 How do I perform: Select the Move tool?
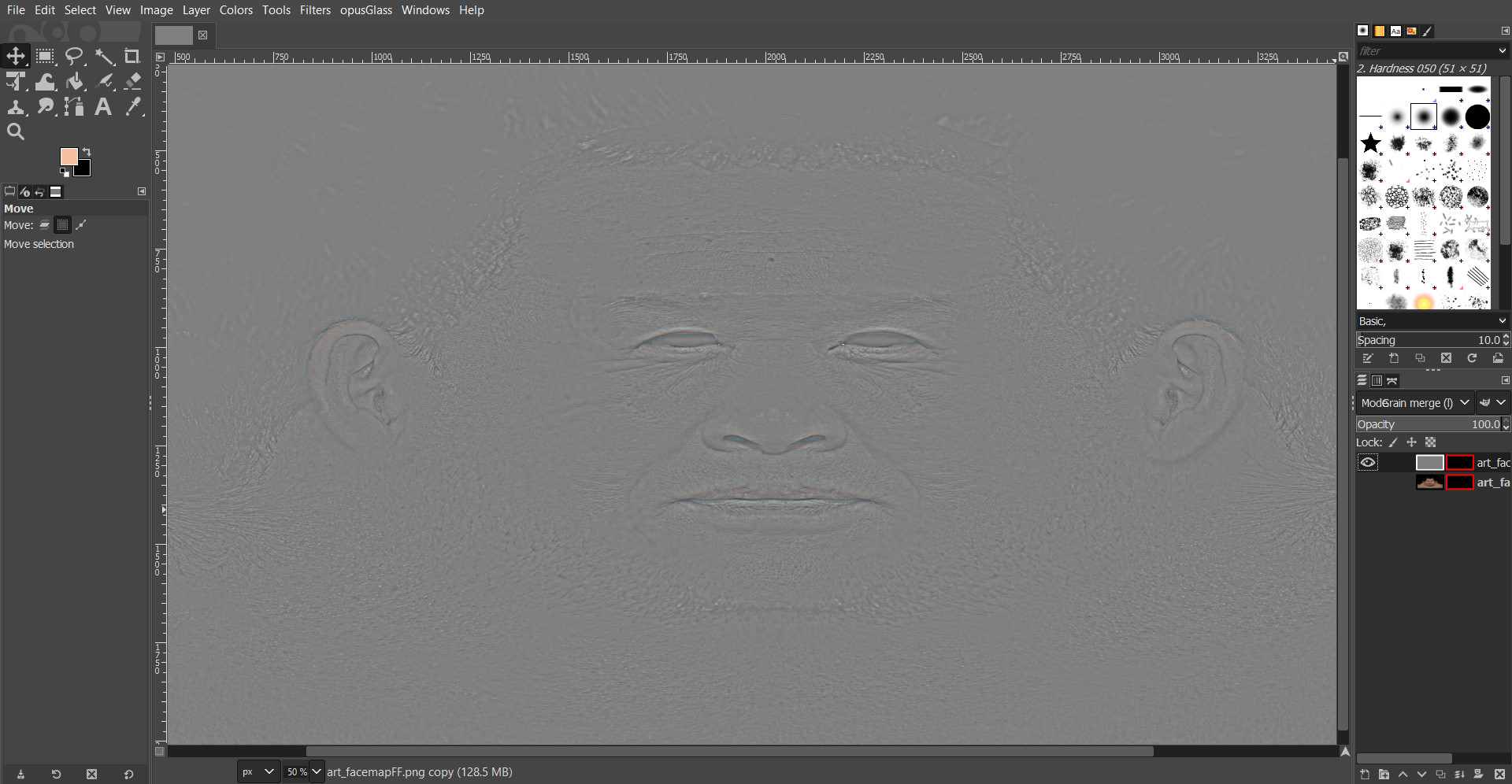coord(16,55)
